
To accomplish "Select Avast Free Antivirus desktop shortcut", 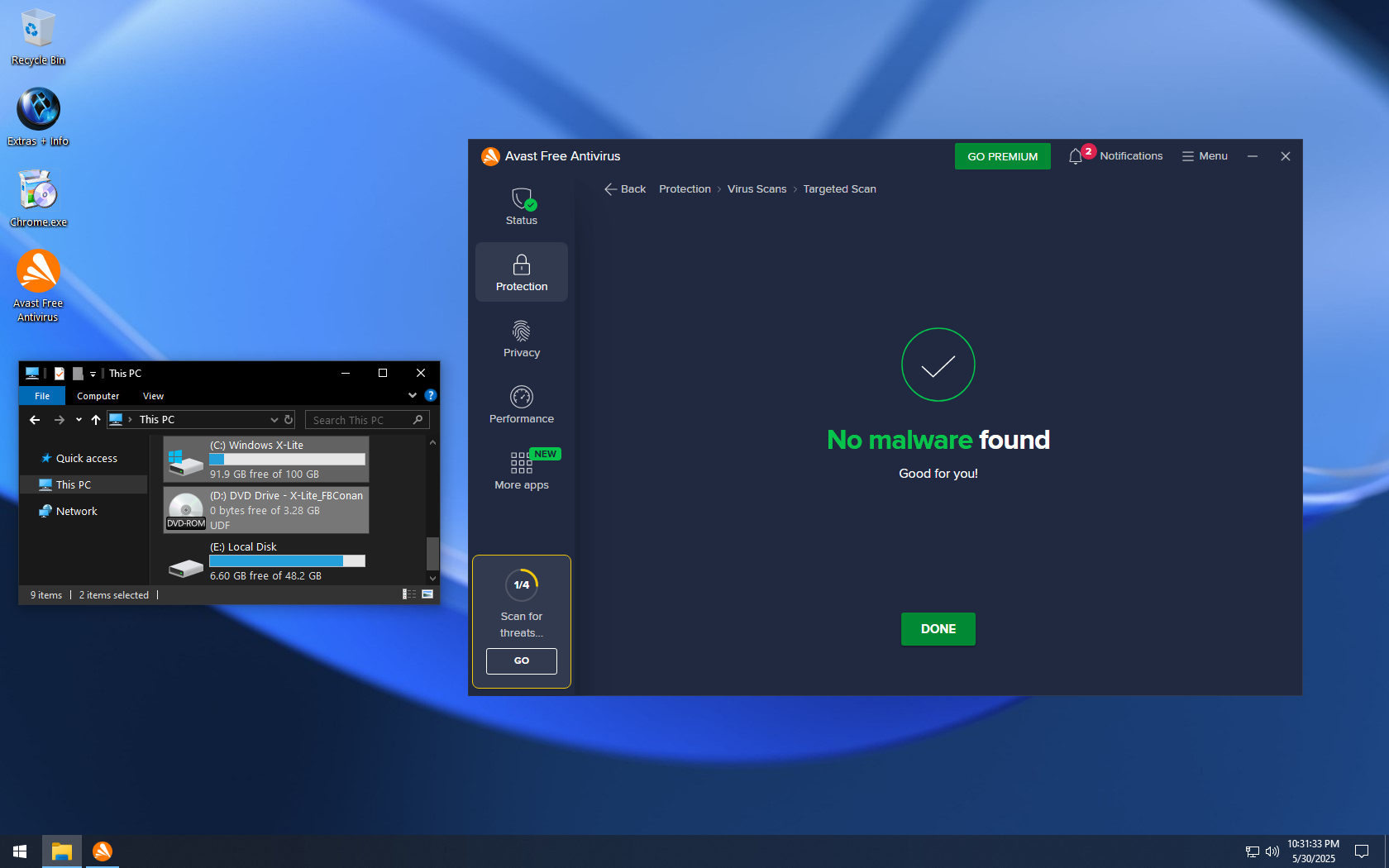I will pos(38,286).
